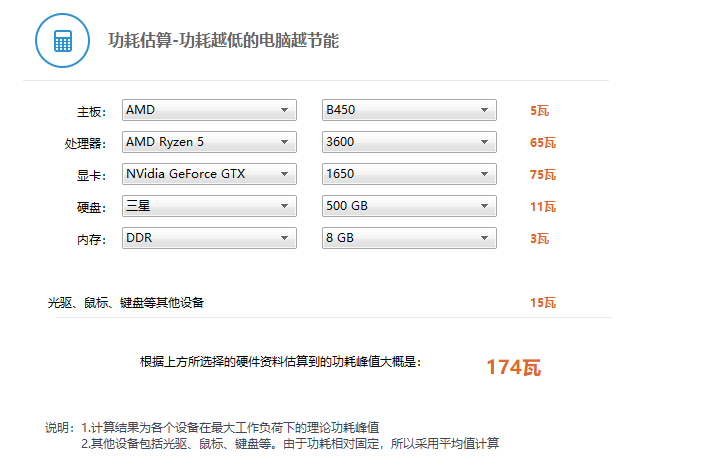The height and width of the screenshot is (468, 715).
Task: Click the 光驱、鼠标、键盘等其他设备 label
Action: pyautogui.click(x=125, y=302)
